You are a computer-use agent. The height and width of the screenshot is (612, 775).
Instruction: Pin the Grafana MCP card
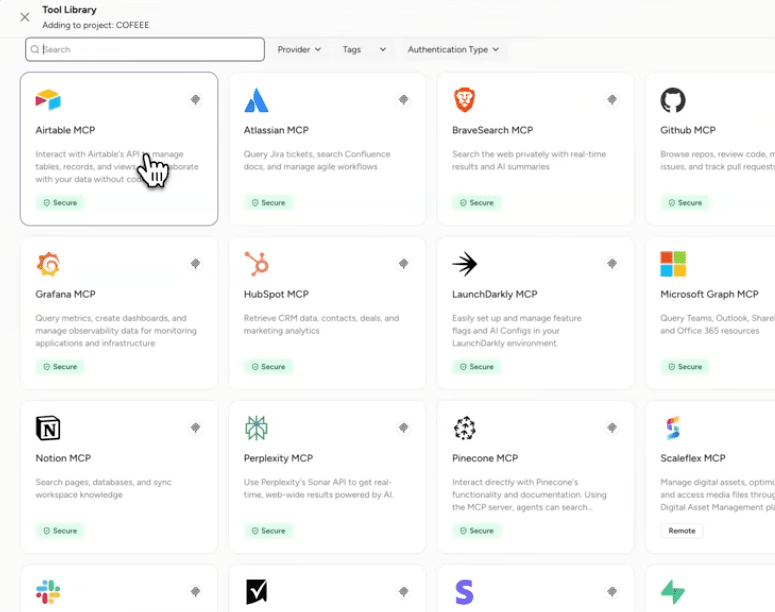point(196,264)
